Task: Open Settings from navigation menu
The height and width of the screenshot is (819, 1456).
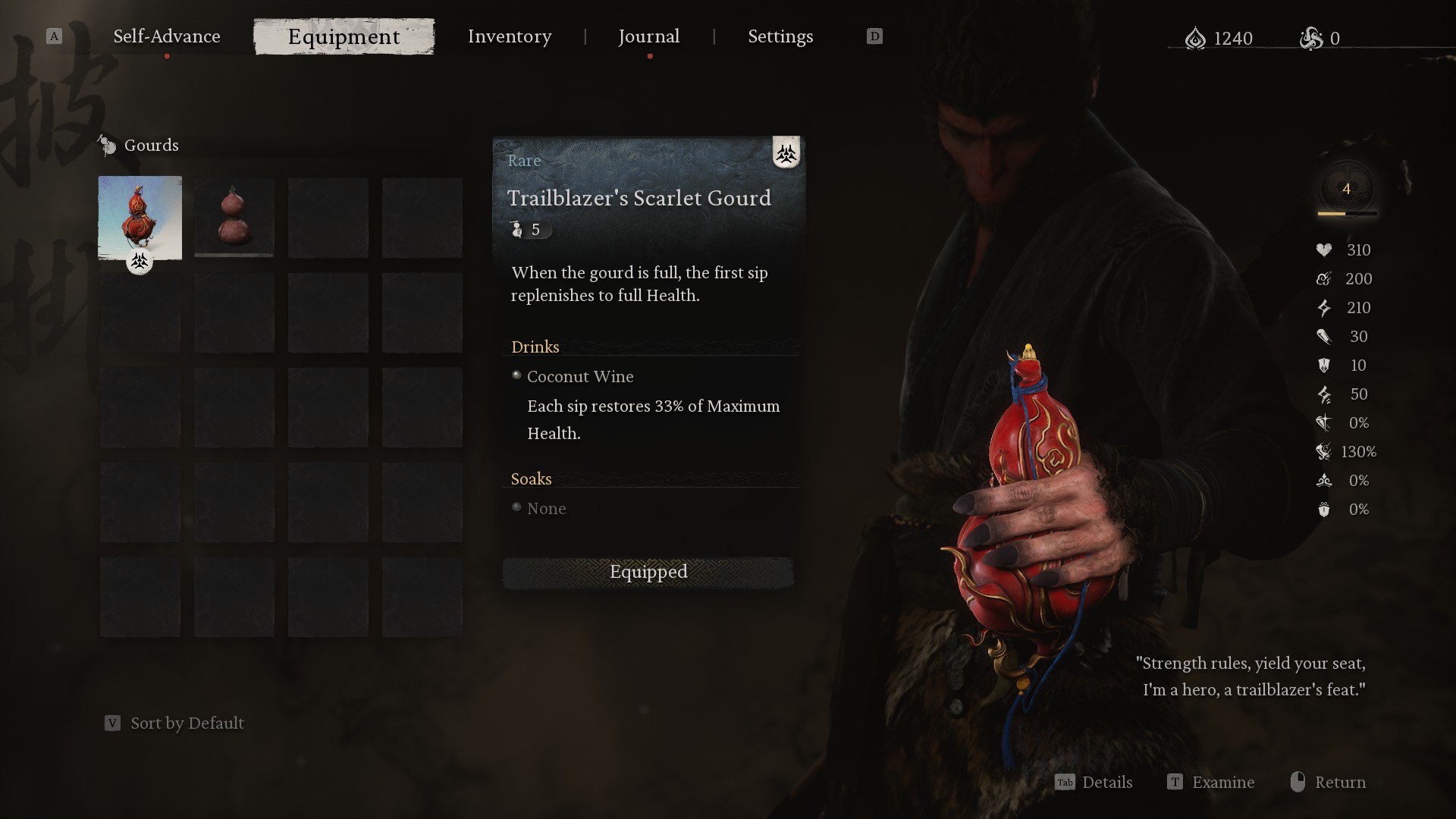Action: pos(781,36)
